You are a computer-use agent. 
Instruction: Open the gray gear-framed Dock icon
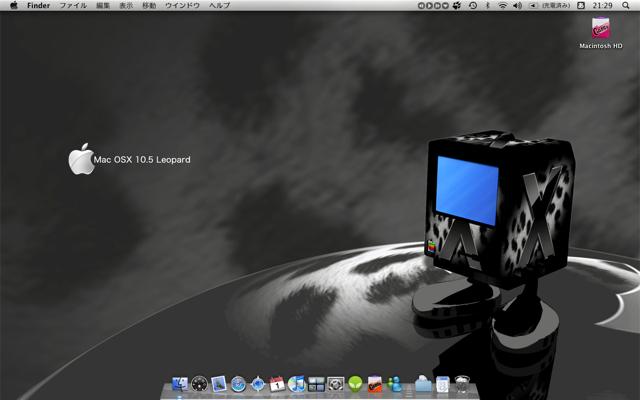click(x=336, y=384)
